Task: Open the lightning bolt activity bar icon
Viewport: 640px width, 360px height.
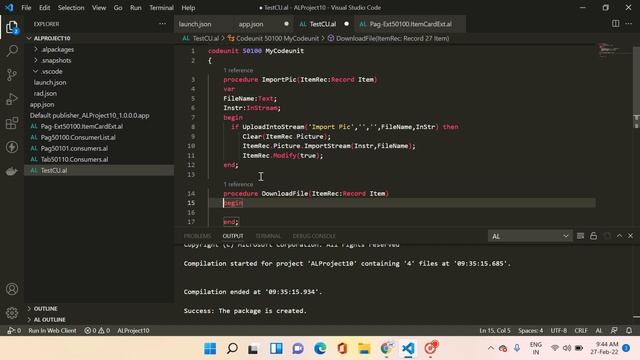Action: coord(12,147)
